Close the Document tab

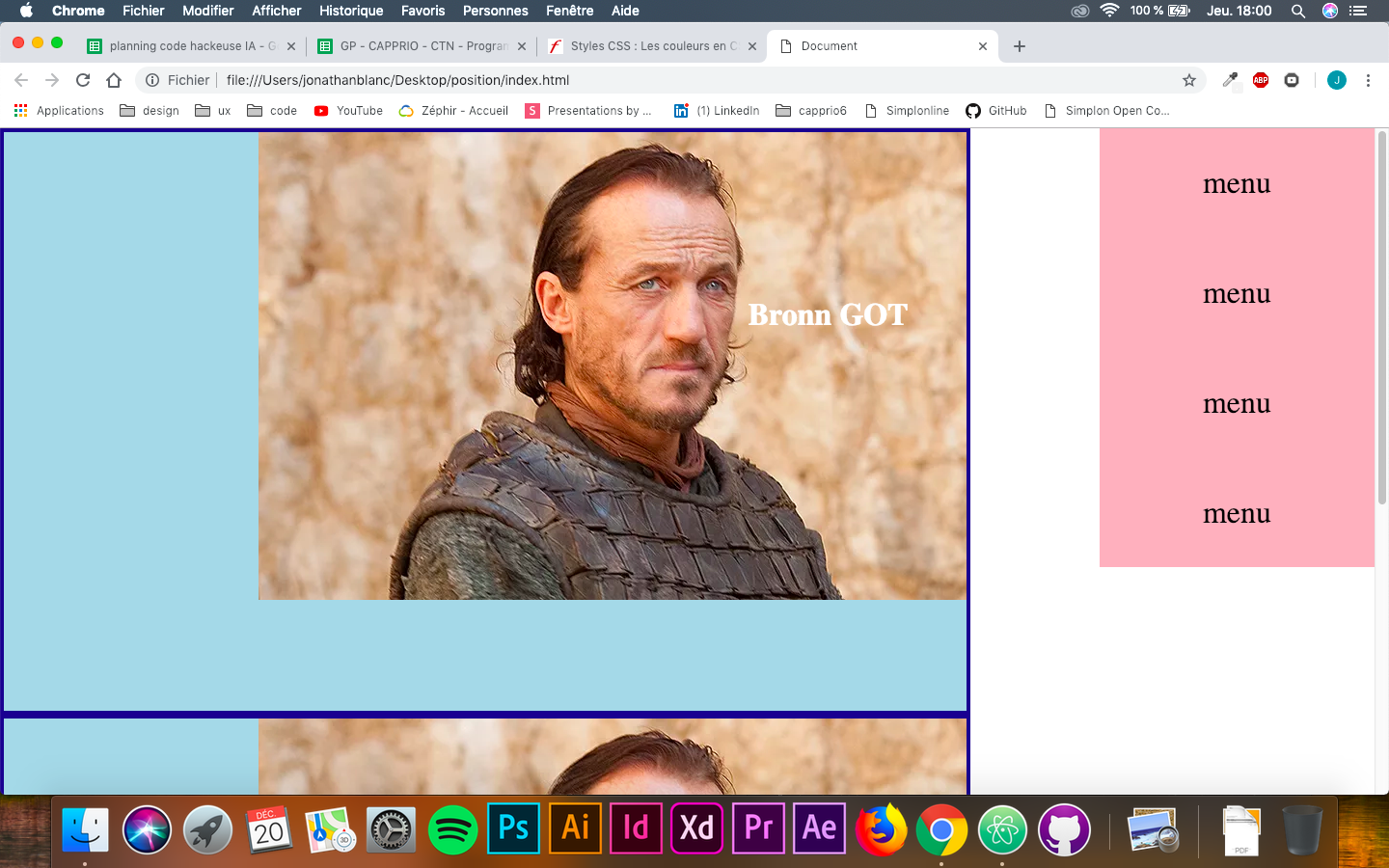pos(983,45)
